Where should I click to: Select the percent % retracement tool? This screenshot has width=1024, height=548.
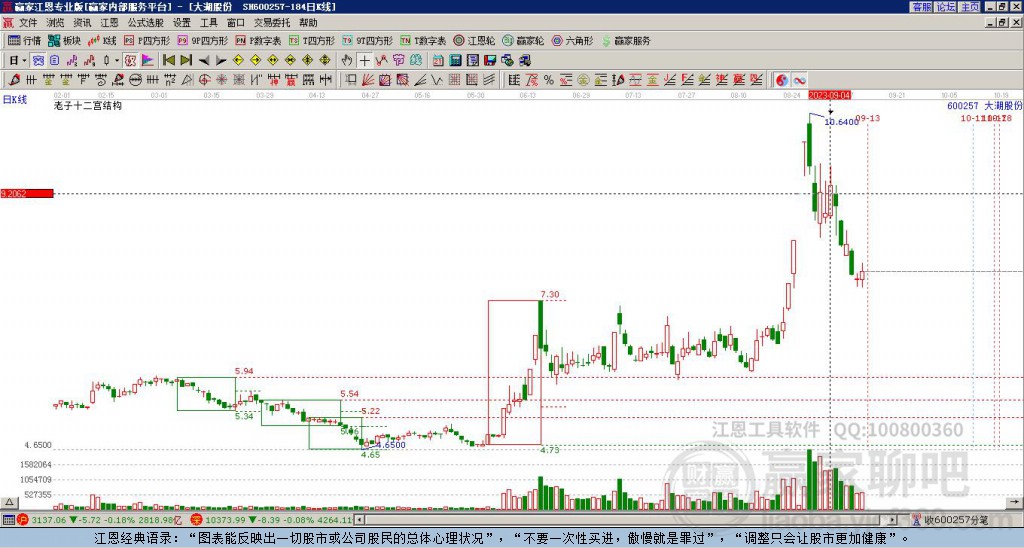tap(549, 80)
